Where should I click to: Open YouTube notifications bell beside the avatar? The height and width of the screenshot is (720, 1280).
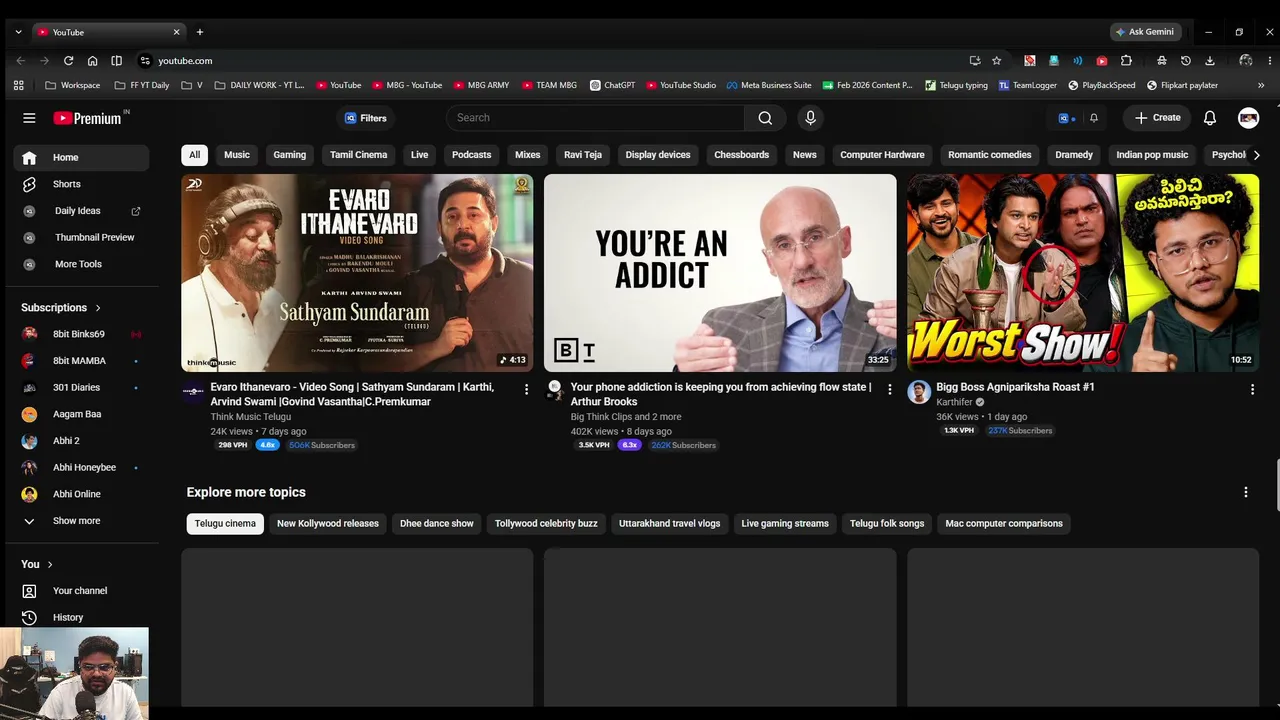tap(1210, 118)
